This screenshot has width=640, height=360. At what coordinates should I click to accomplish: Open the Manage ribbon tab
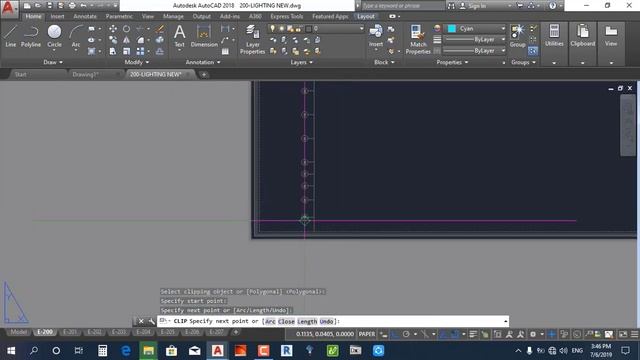(173, 16)
